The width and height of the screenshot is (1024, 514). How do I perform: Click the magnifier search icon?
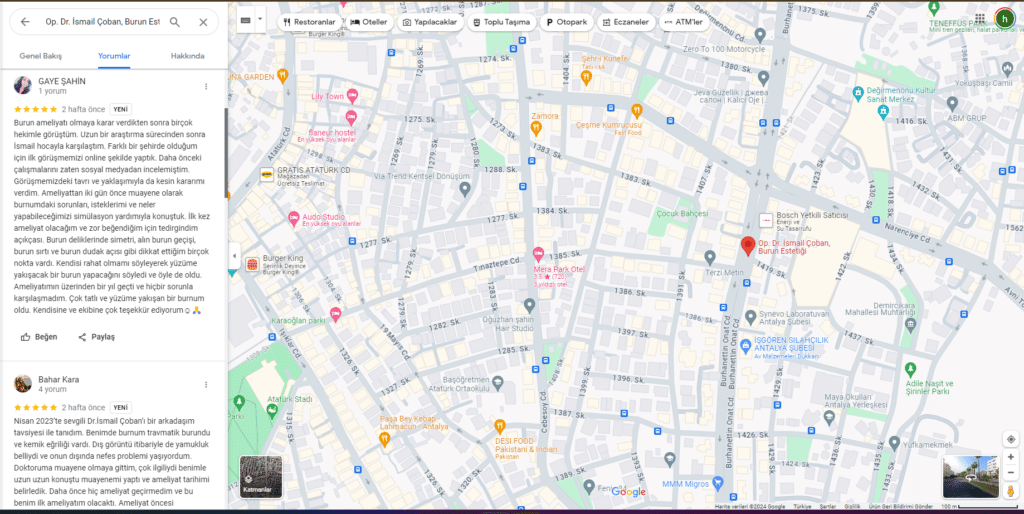[175, 22]
